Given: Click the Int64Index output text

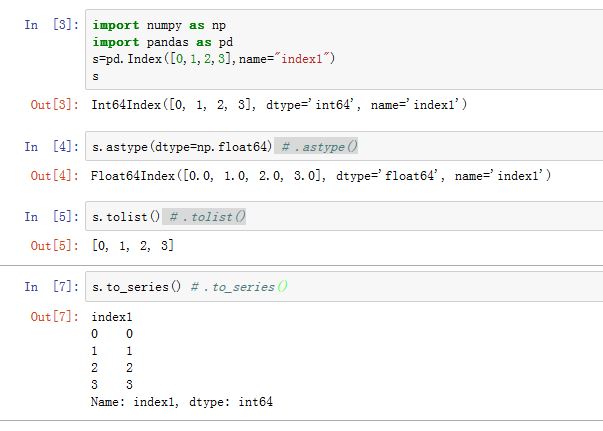Looking at the screenshot, I should click(279, 105).
